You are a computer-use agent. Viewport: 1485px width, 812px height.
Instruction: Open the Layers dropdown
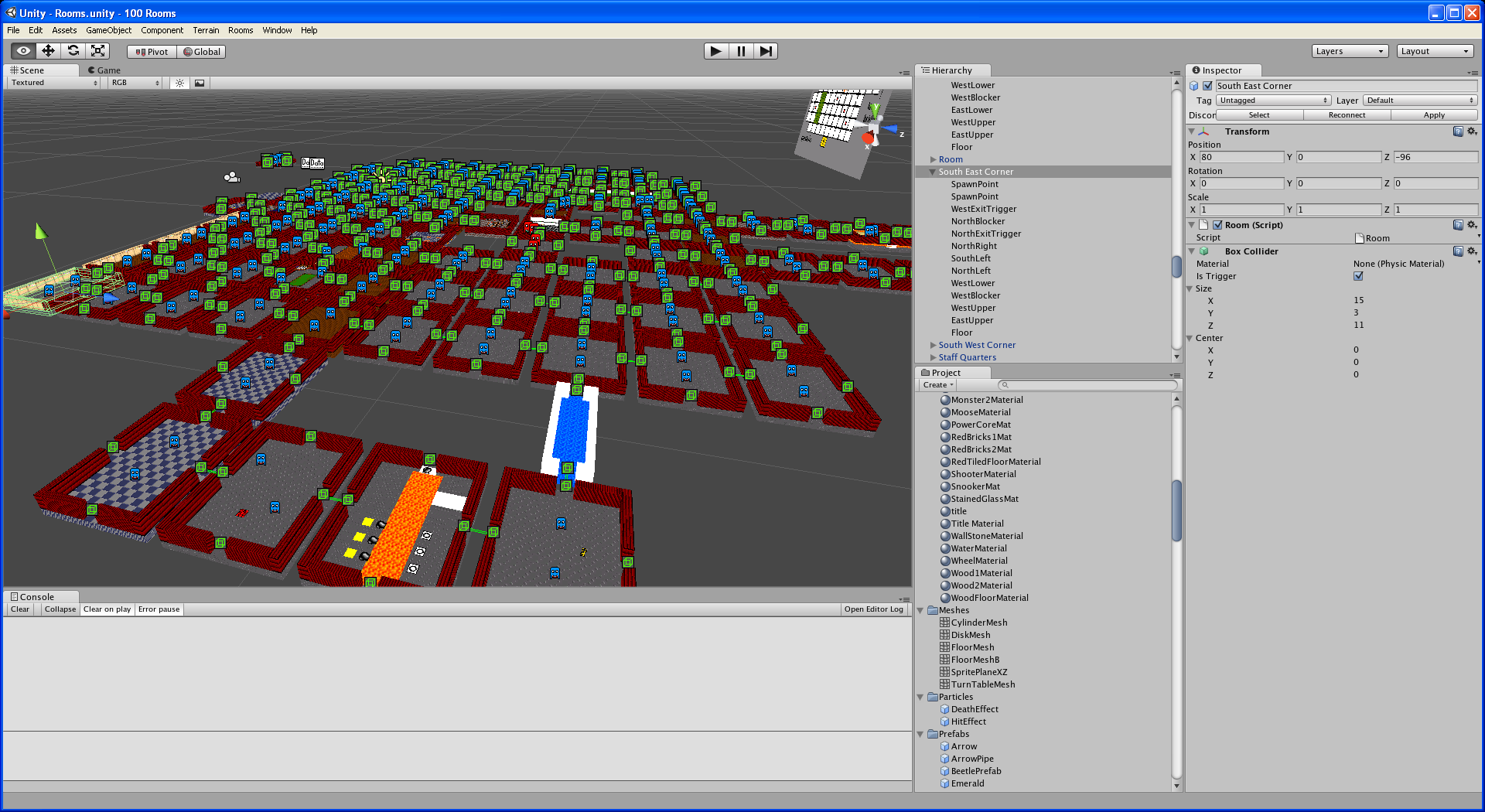pyautogui.click(x=1350, y=51)
